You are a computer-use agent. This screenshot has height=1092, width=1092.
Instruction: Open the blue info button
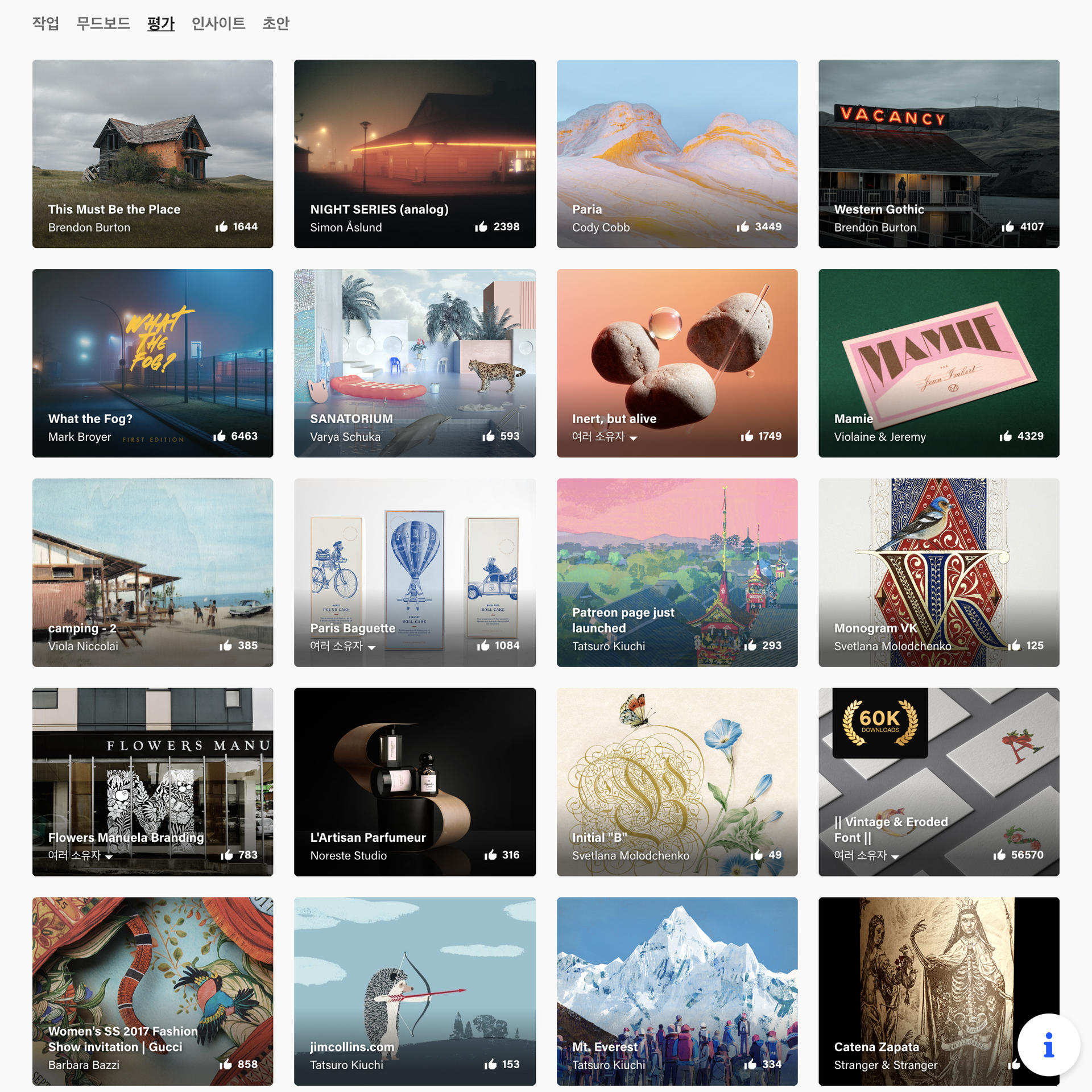1048,1045
